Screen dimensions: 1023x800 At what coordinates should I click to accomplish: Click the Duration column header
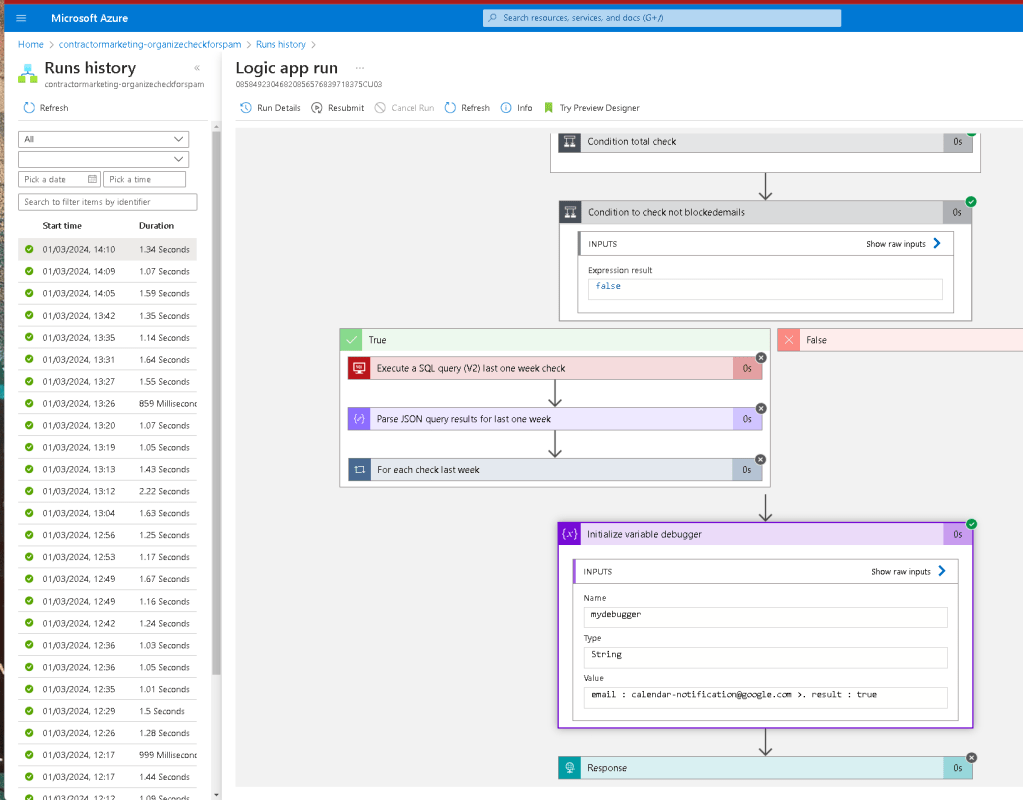[156, 226]
